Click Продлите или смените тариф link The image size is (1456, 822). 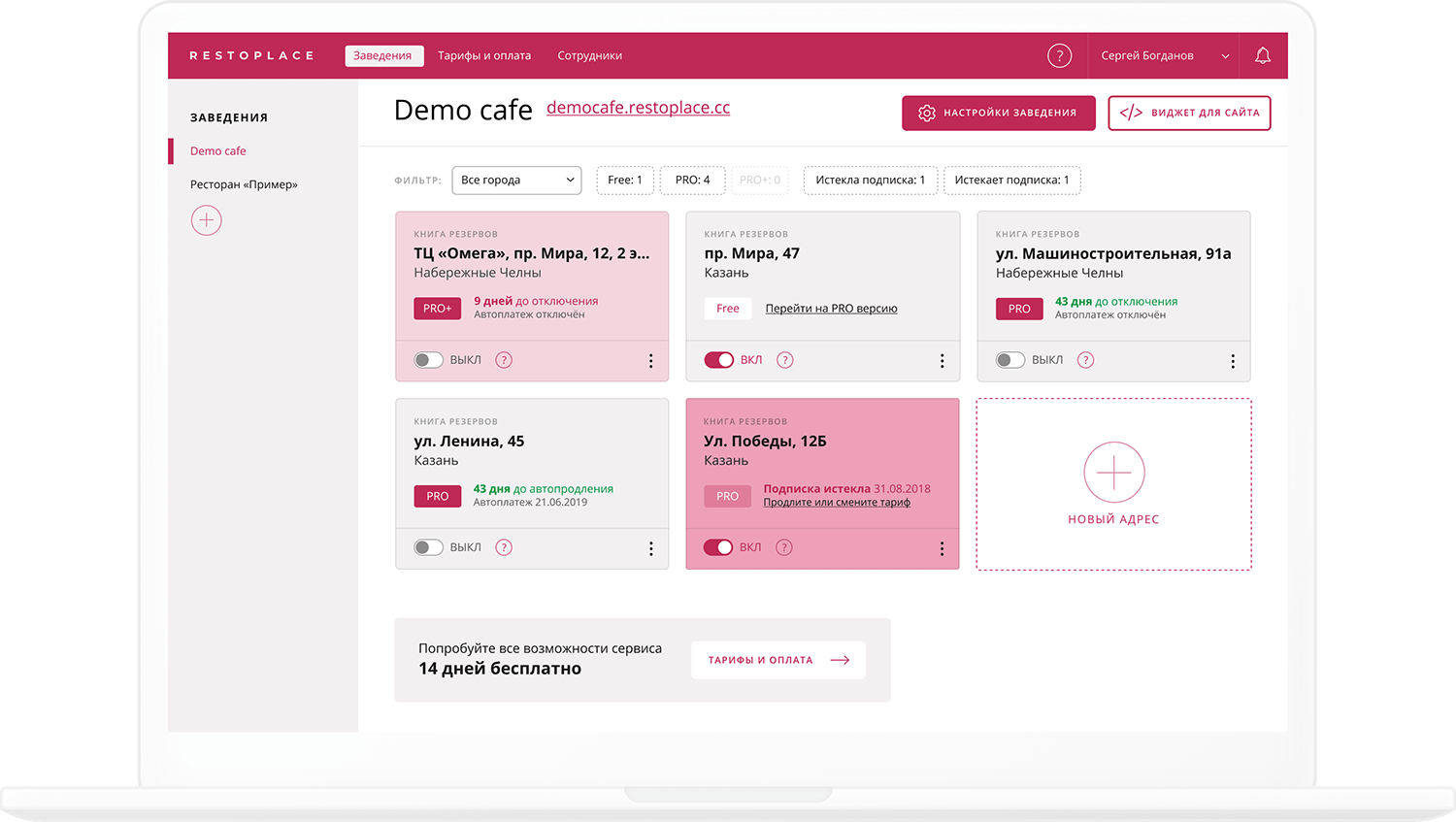click(837, 502)
